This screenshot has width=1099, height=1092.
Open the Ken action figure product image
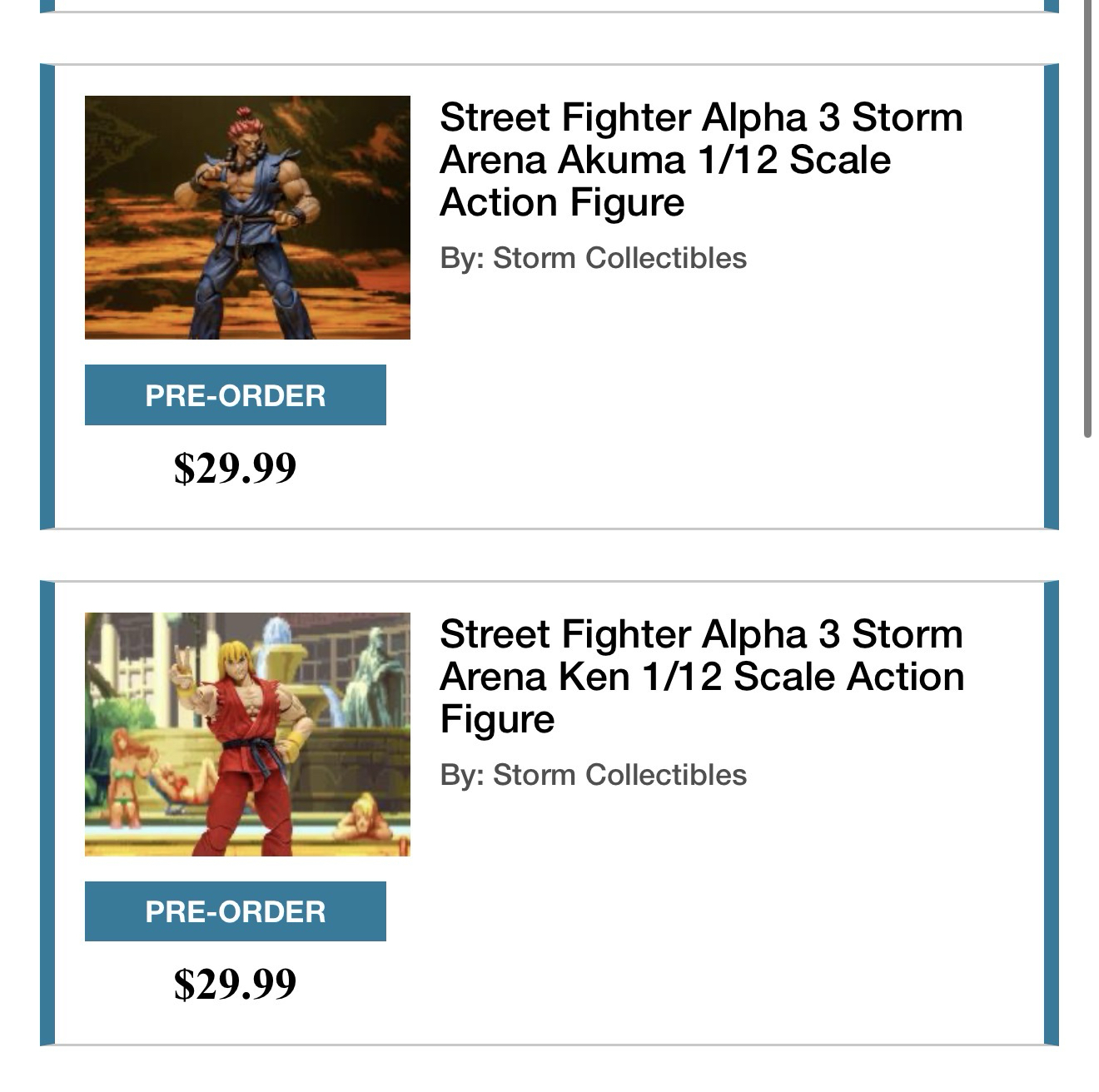[x=247, y=734]
